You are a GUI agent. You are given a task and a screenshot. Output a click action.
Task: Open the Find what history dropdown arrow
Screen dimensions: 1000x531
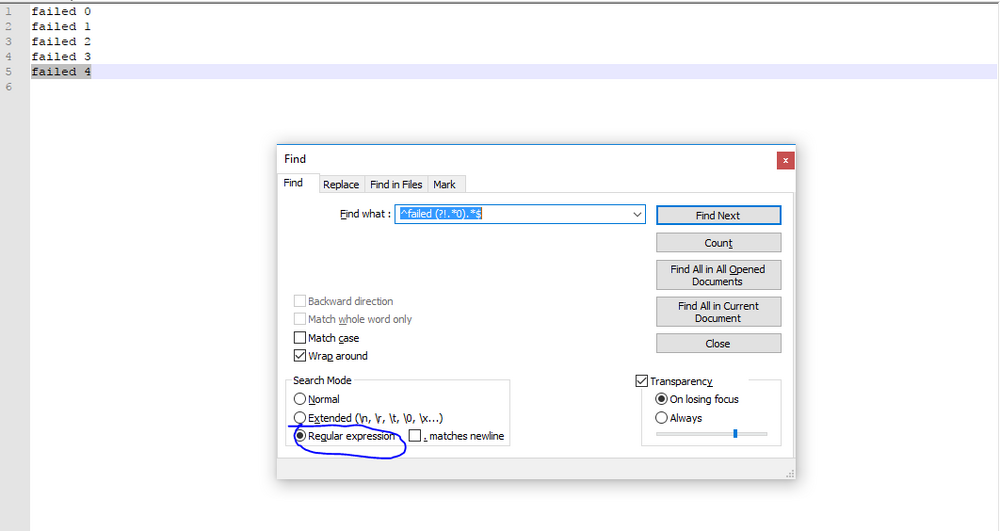(636, 214)
